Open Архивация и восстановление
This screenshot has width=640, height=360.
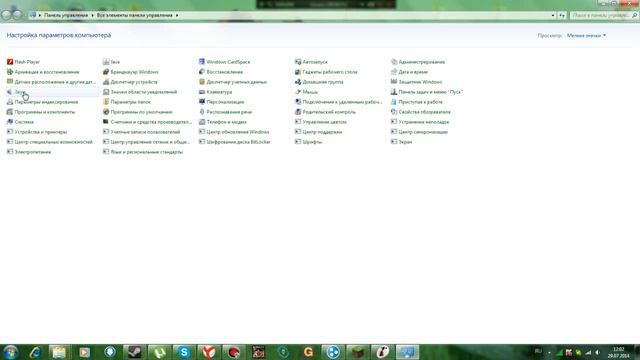pyautogui.click(x=43, y=72)
